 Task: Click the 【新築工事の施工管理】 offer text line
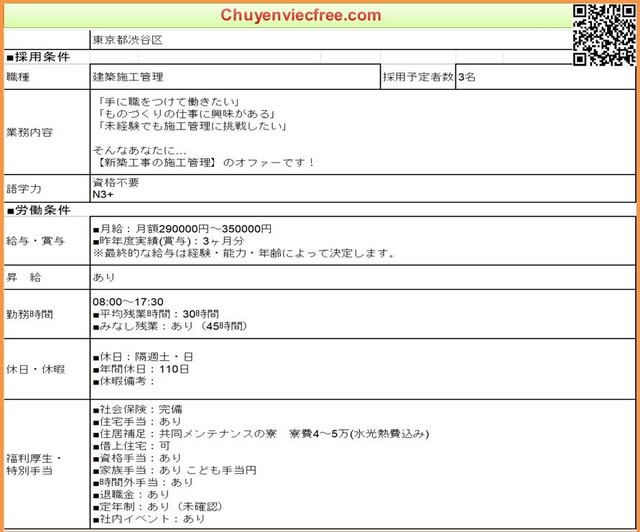203,162
